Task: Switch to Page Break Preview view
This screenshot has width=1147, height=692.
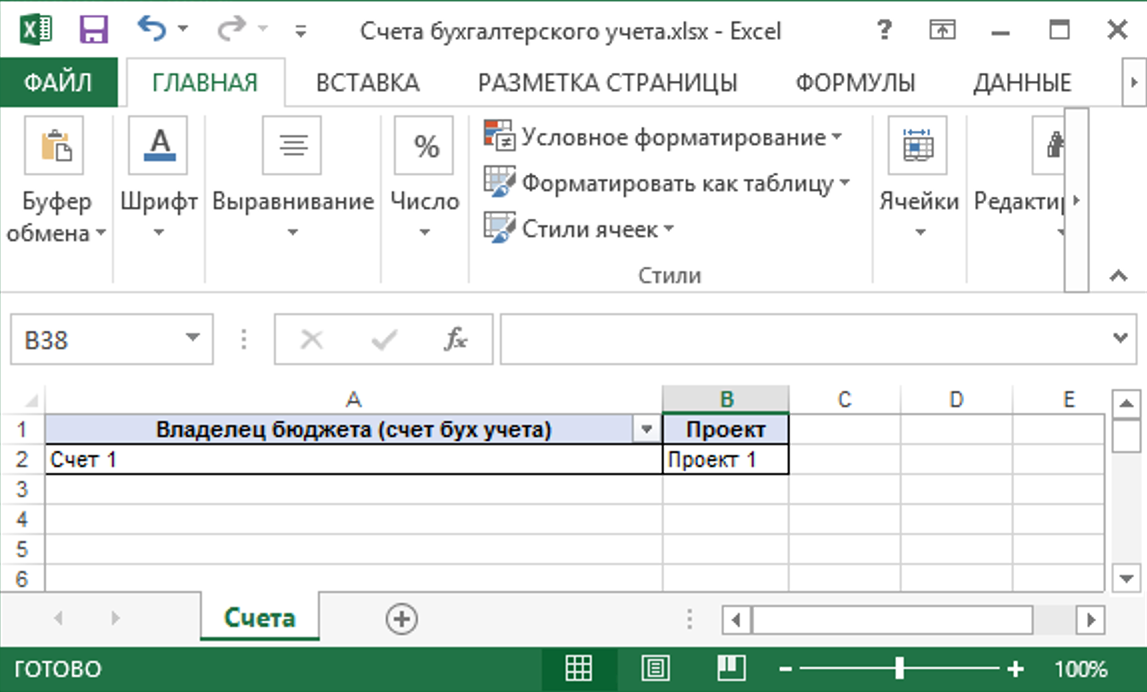Action: pyautogui.click(x=732, y=669)
